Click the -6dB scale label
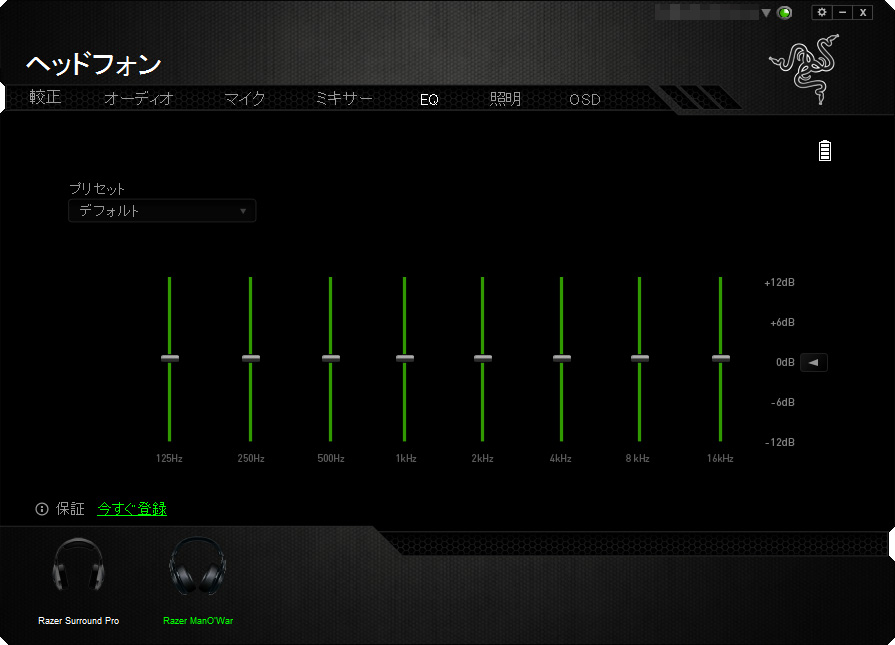Viewport: 895px width, 645px height. (783, 402)
